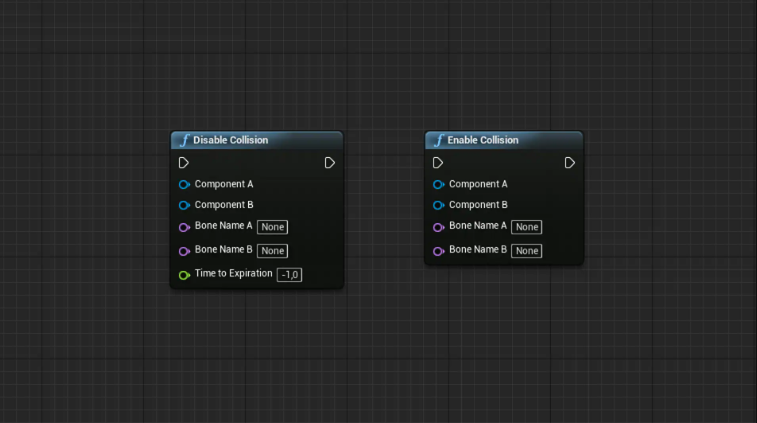Click Enable Collision output execution pin
Viewport: 757px width, 423px height.
pyautogui.click(x=570, y=163)
